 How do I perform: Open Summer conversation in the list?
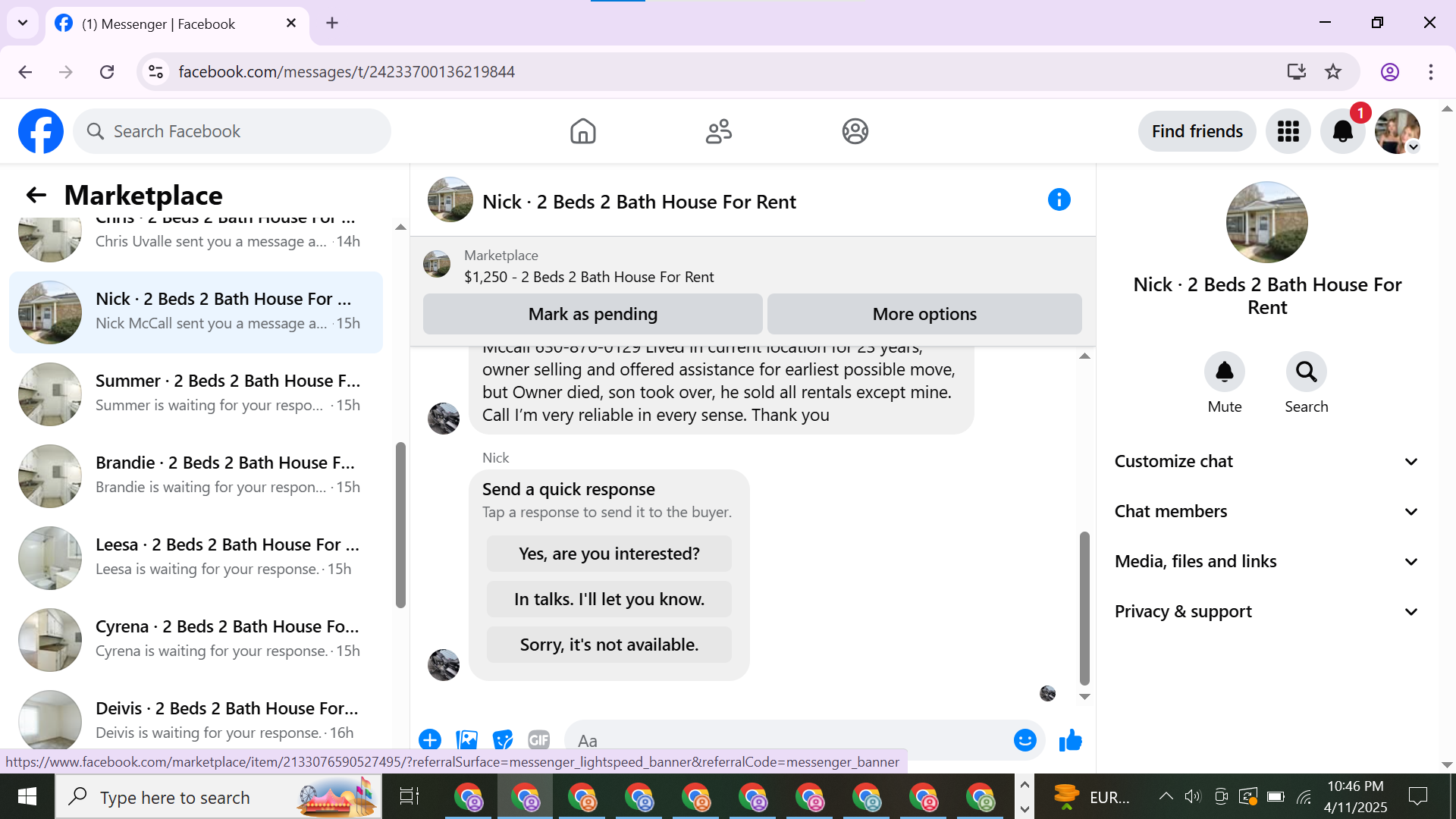[196, 394]
